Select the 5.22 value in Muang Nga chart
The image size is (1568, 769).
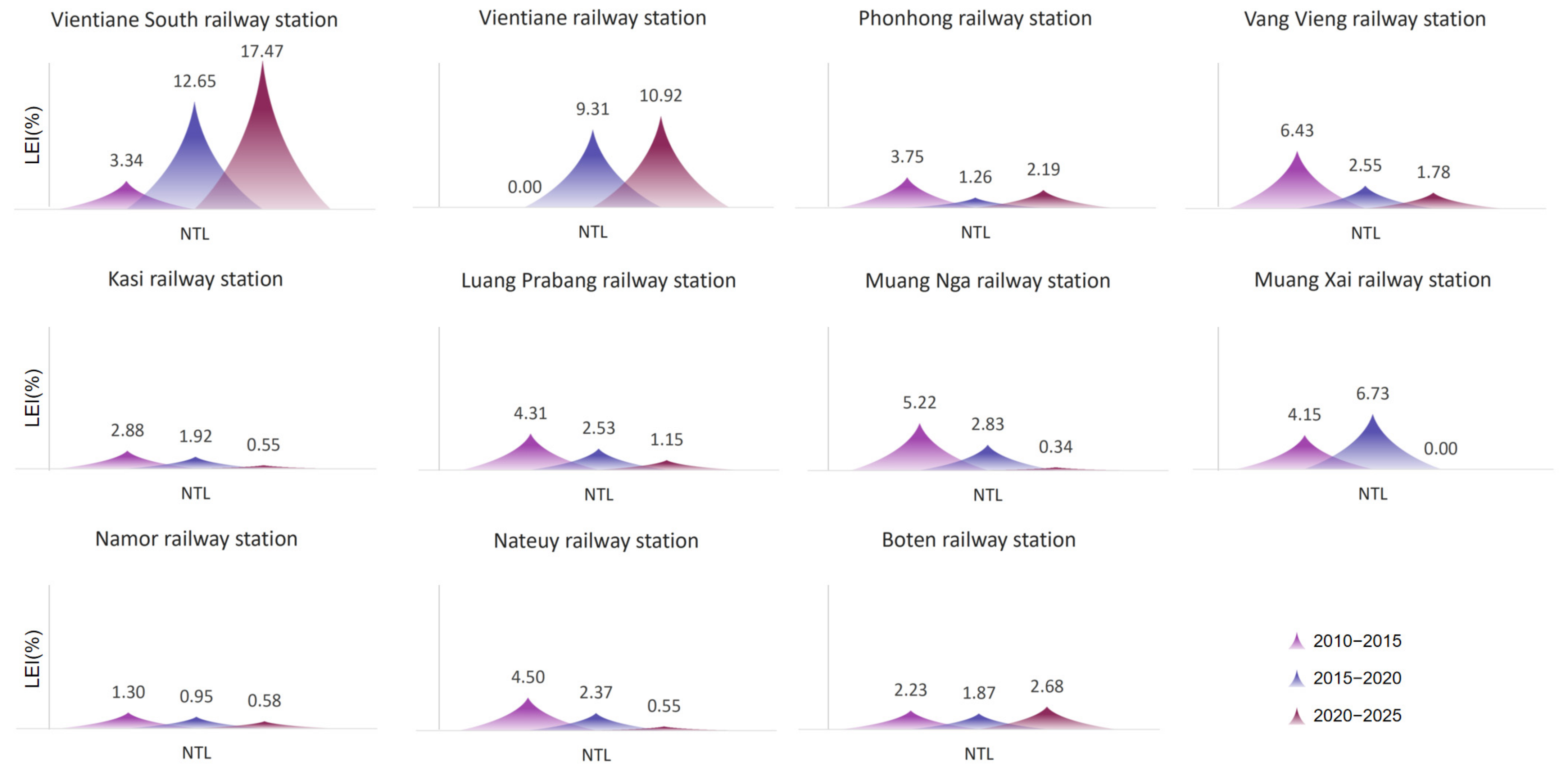[919, 402]
